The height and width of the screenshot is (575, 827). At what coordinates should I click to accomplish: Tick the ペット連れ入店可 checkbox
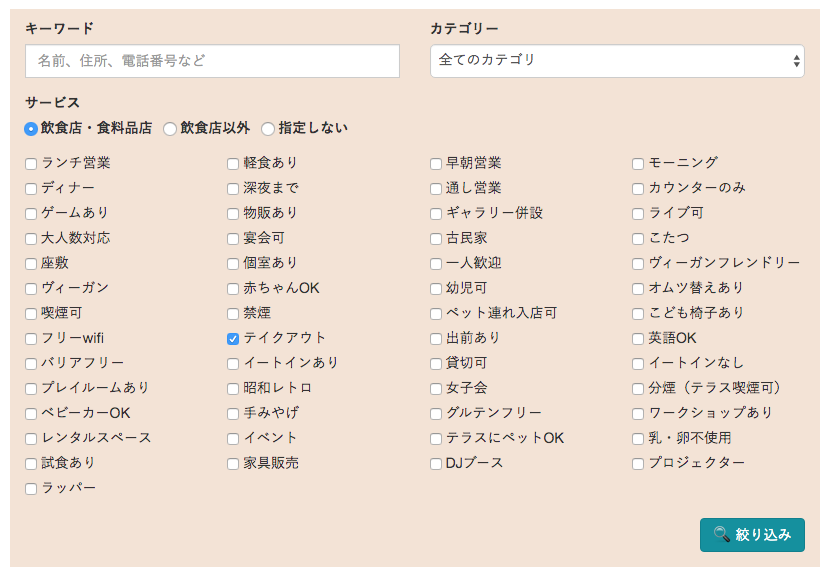(x=436, y=314)
